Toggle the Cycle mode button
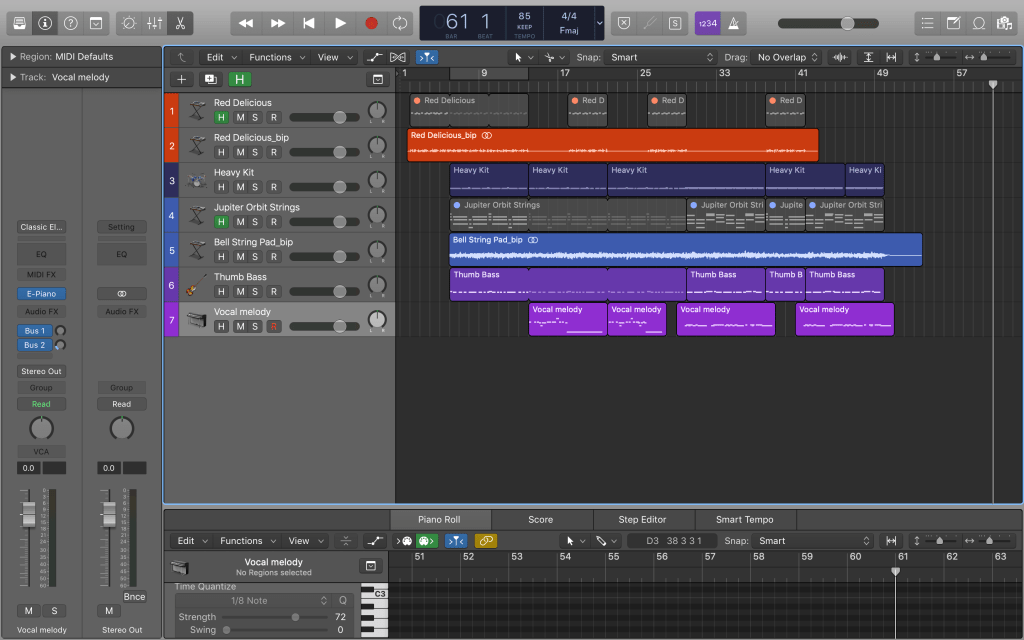The image size is (1024, 640). [401, 22]
